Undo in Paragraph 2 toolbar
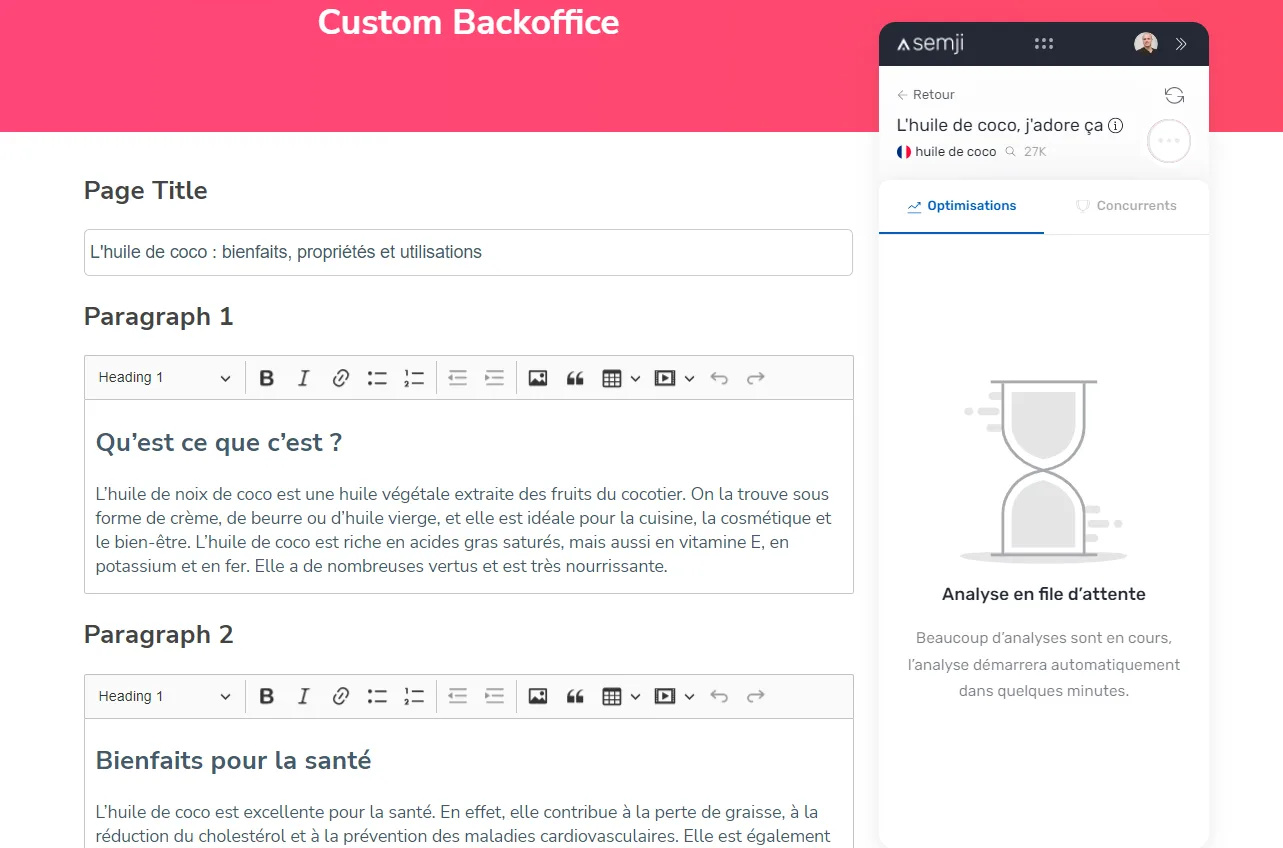The image size is (1283, 848). (719, 696)
